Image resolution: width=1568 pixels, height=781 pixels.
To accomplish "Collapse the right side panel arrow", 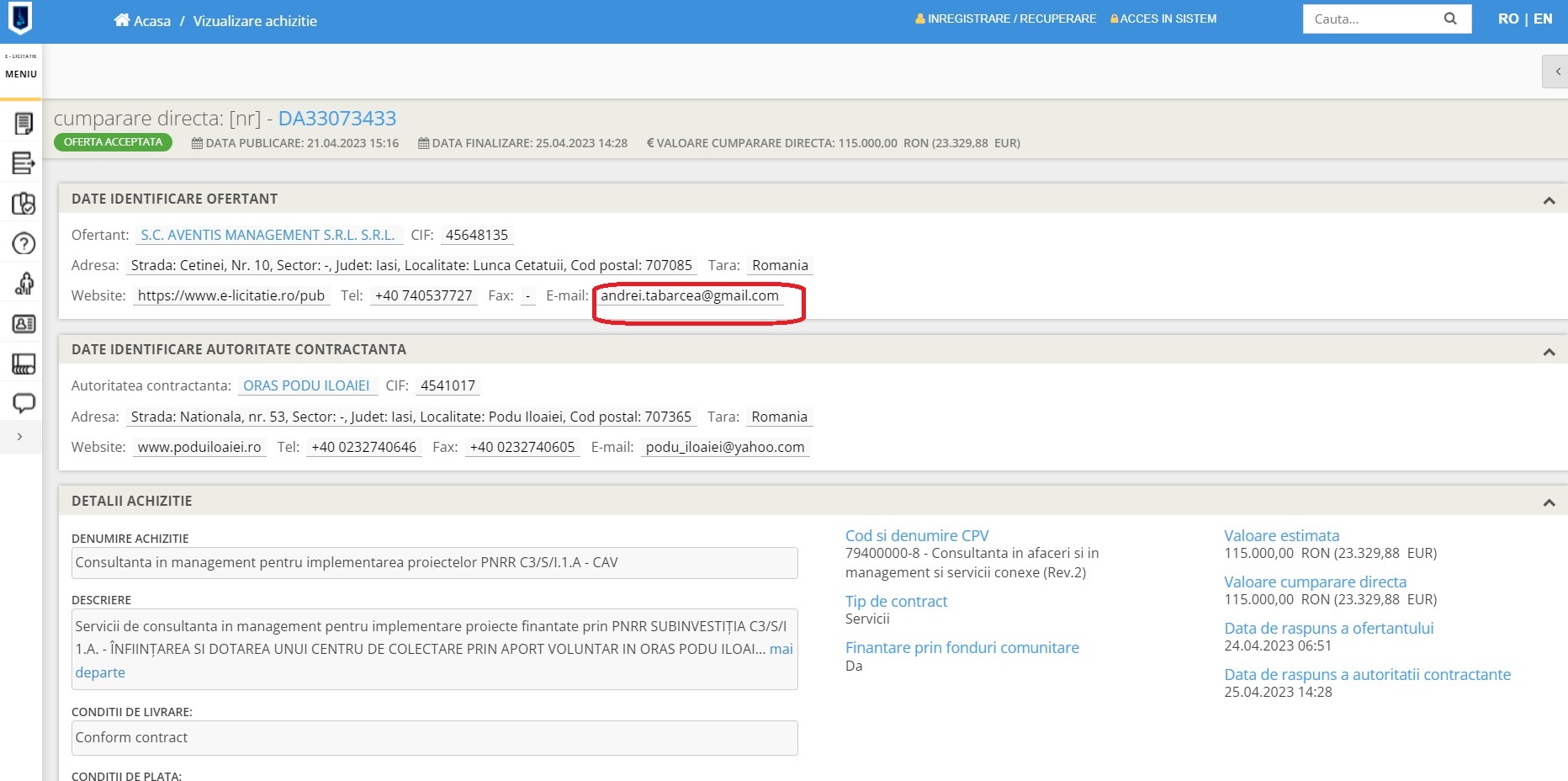I will 1557,72.
